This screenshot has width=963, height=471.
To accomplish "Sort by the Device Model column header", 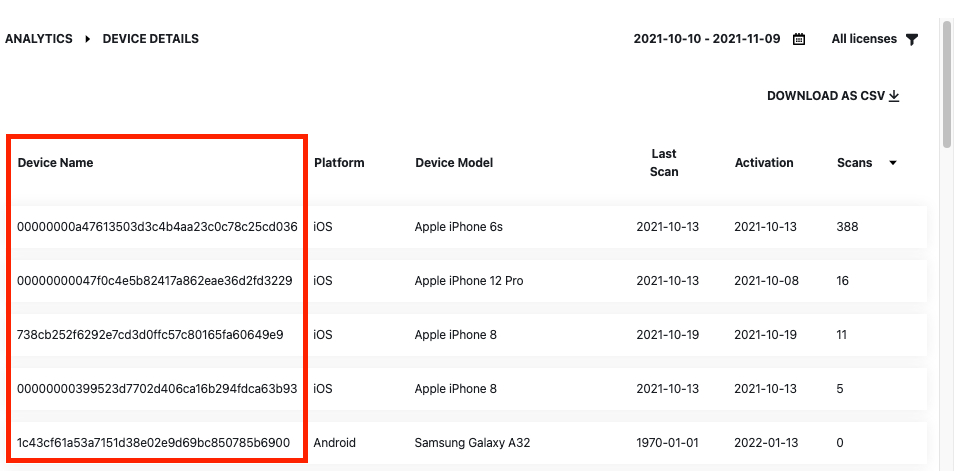I will (x=454, y=163).
